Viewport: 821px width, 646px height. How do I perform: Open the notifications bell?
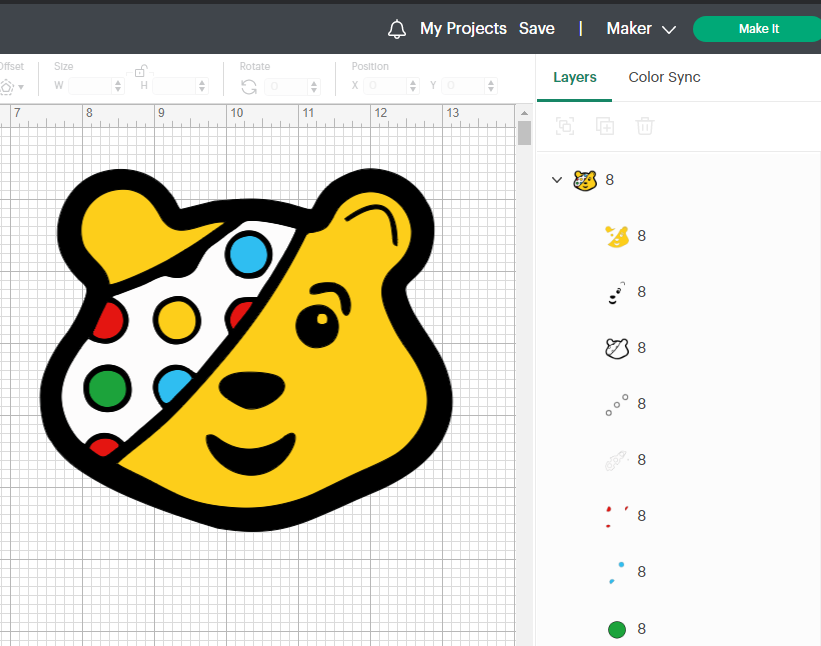pyautogui.click(x=397, y=29)
